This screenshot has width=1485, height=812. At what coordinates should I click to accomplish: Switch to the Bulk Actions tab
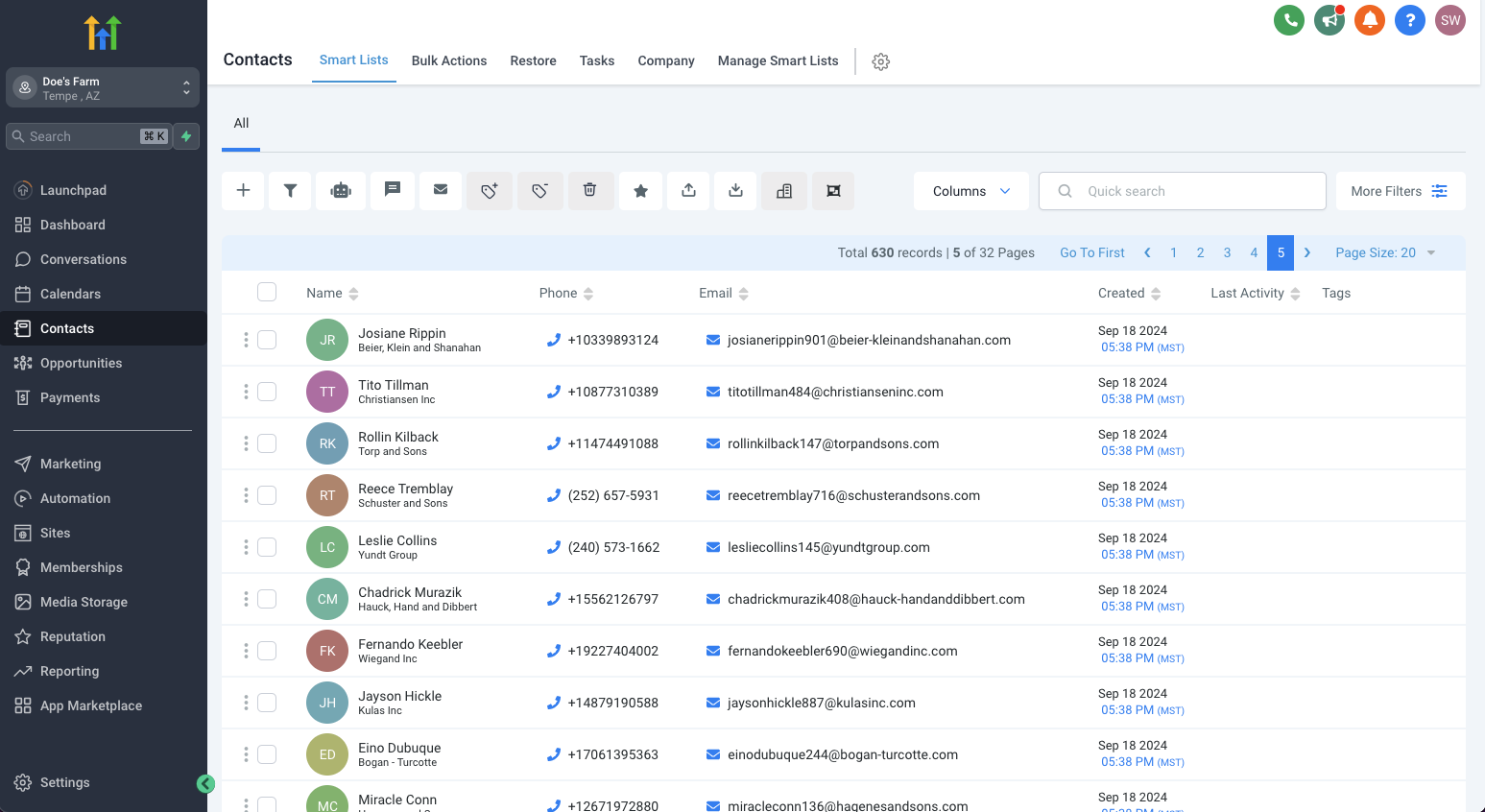click(448, 60)
